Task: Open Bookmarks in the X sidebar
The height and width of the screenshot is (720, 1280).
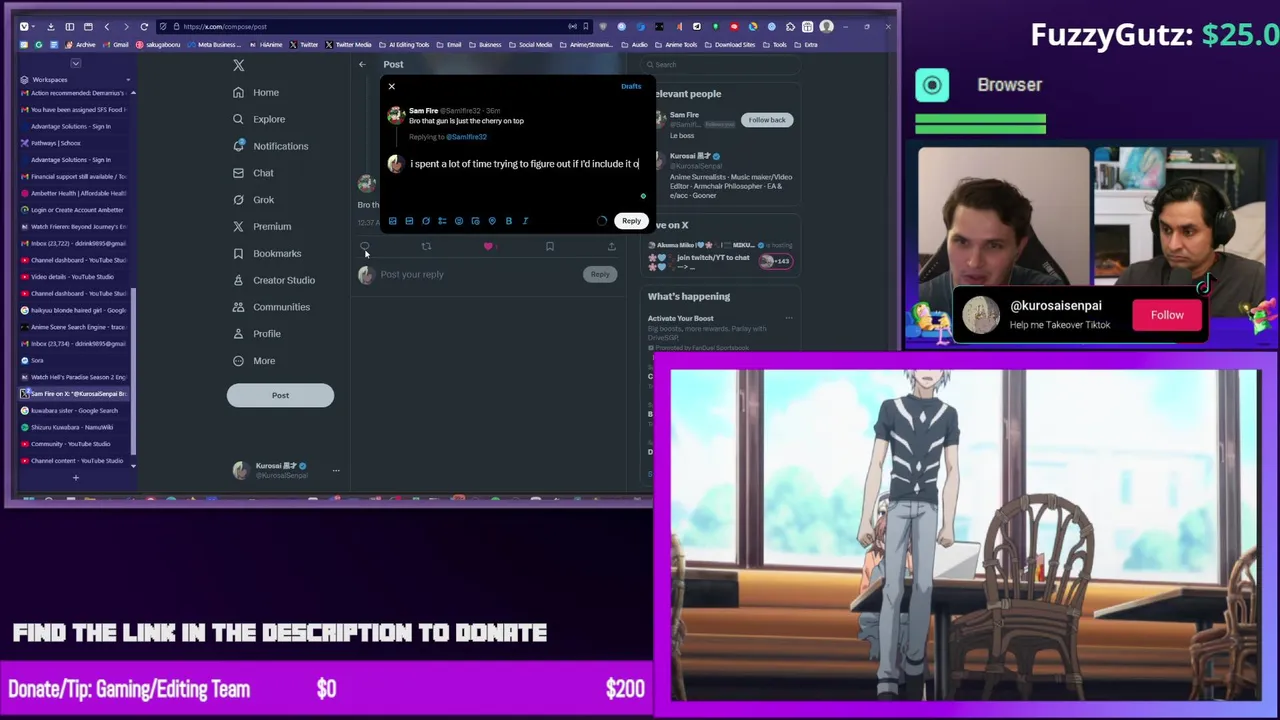Action: coord(266,254)
